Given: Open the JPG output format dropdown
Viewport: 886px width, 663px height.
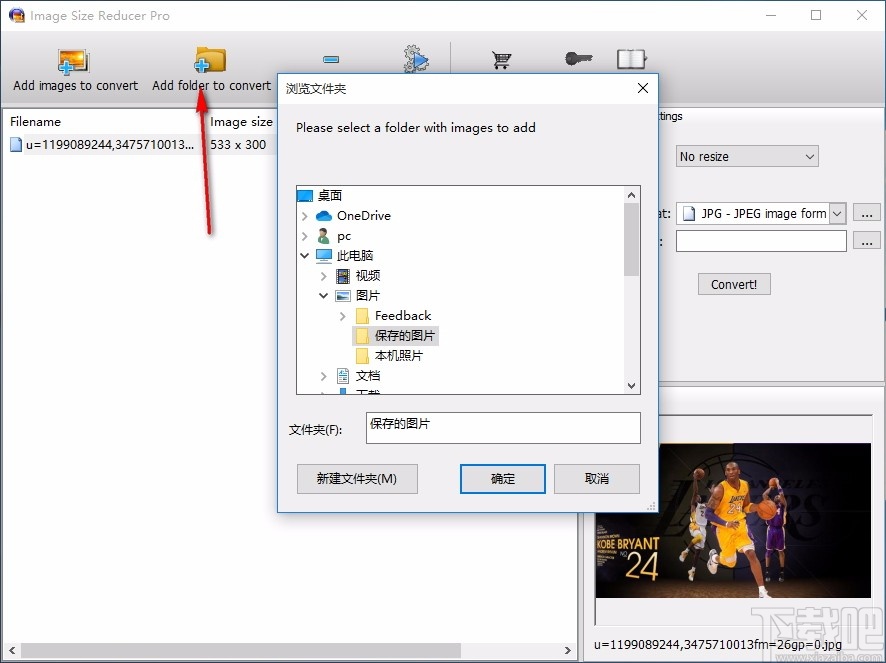Looking at the screenshot, I should point(836,213).
